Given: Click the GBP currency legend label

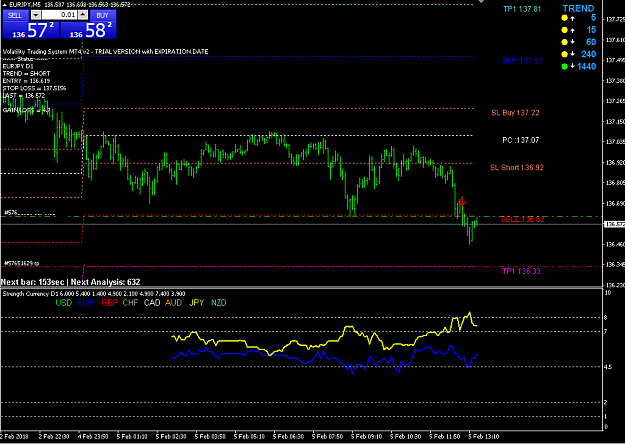Looking at the screenshot, I should (110, 303).
